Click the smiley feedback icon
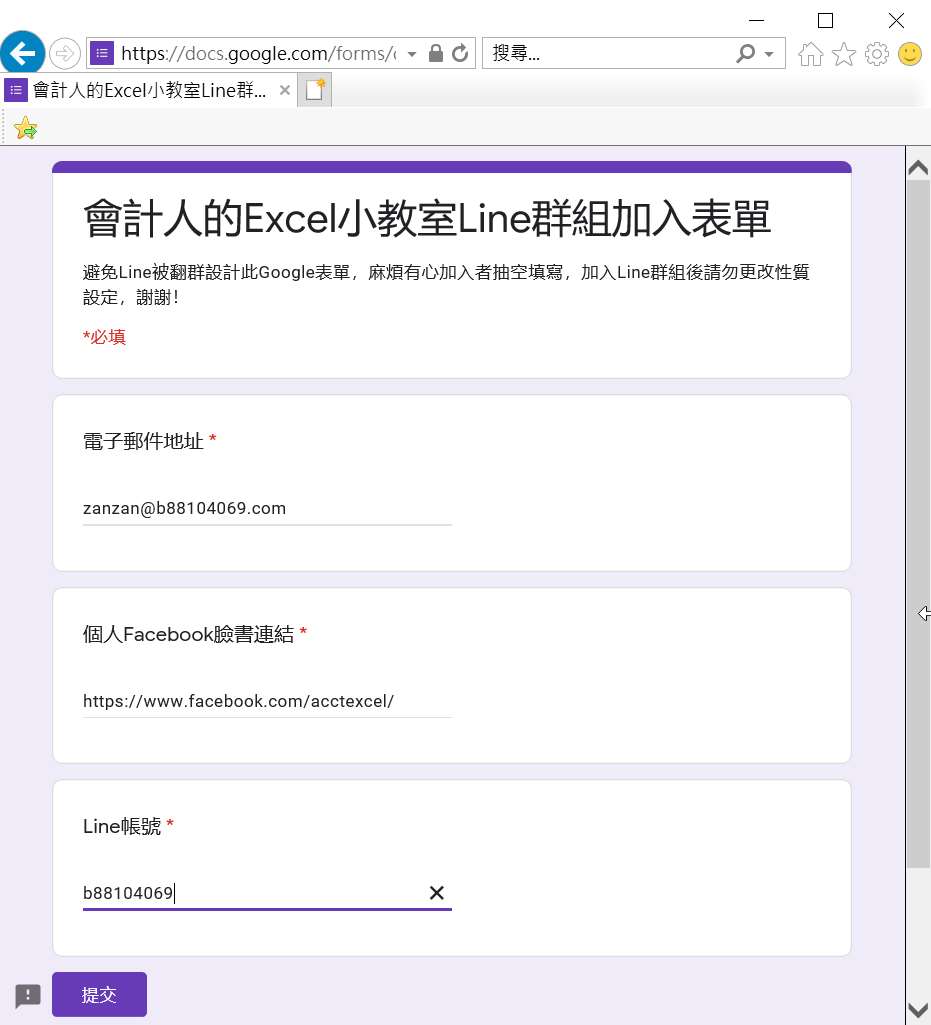This screenshot has width=931, height=1025. point(910,54)
